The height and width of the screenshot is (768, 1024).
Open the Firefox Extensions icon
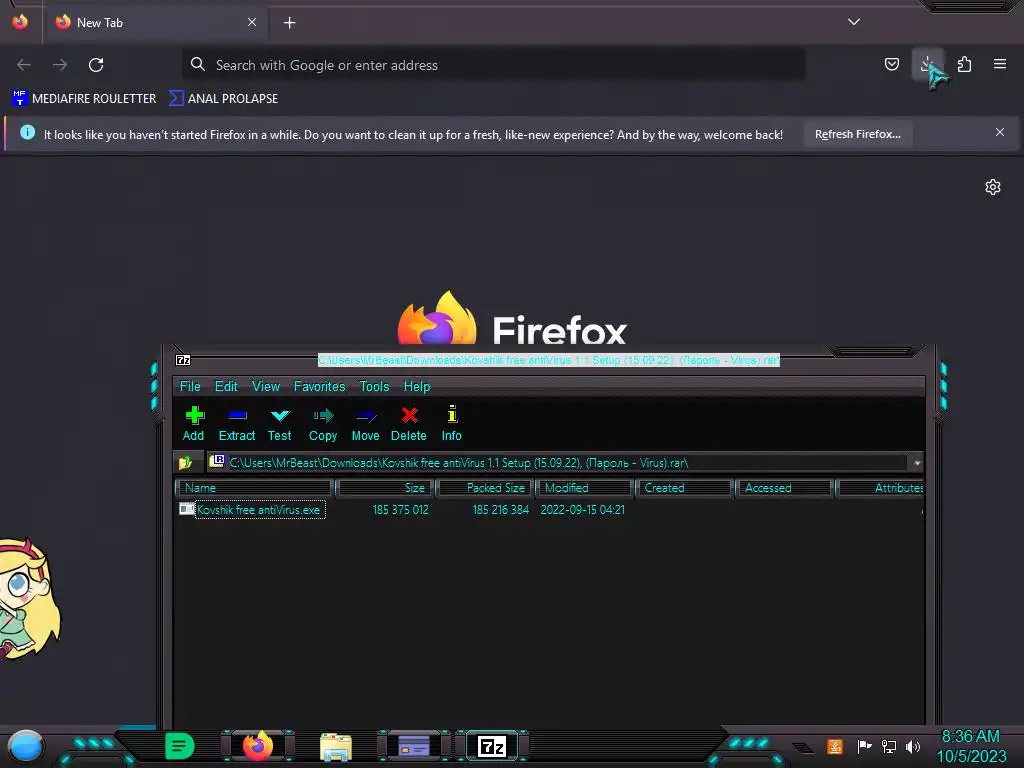coord(964,64)
